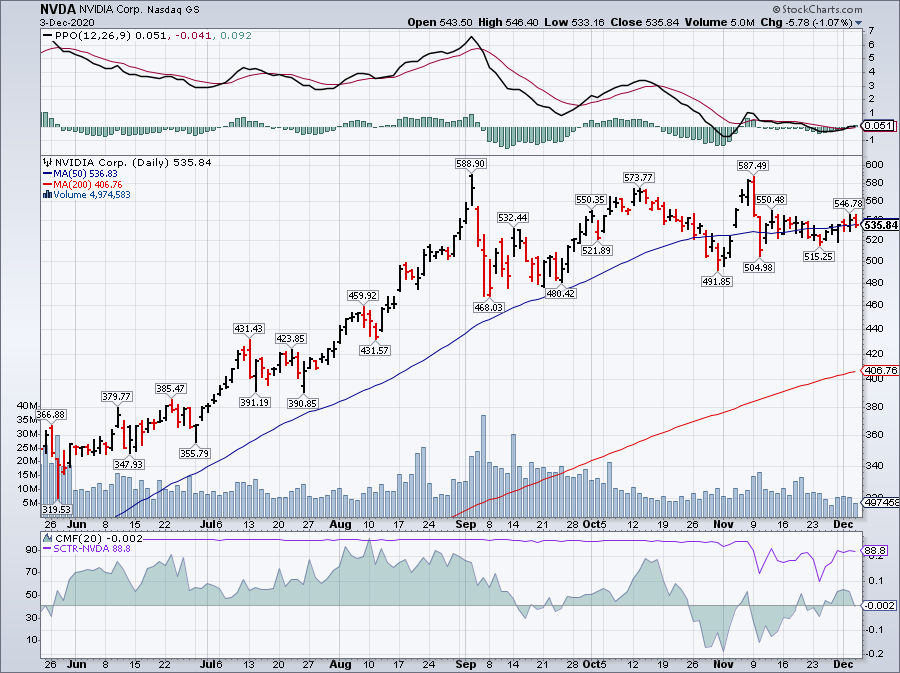900x673 pixels.
Task: Click the 366.88 price label
Action: pyautogui.click(x=51, y=415)
